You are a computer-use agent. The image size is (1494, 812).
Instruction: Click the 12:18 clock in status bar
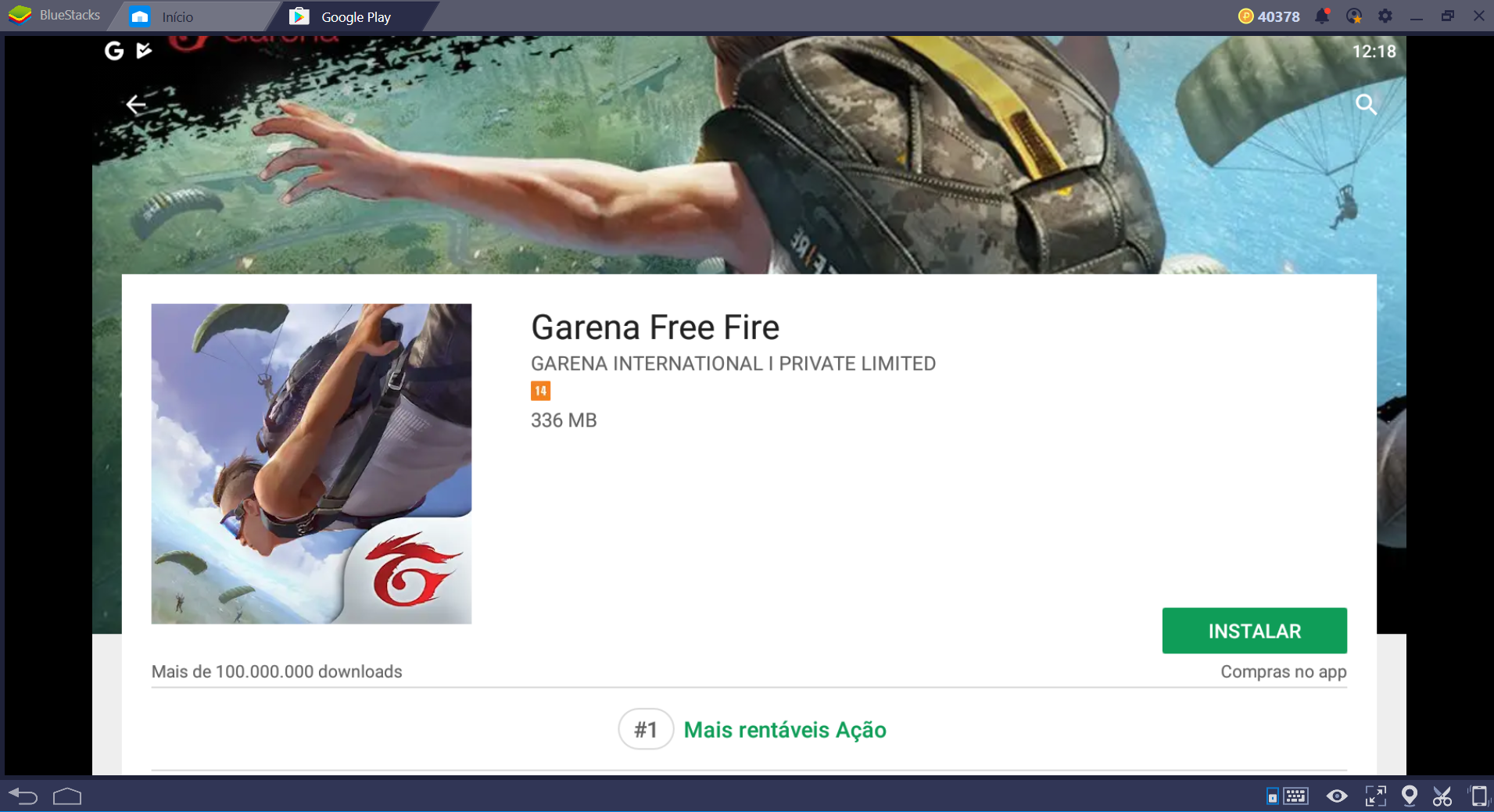[1374, 52]
